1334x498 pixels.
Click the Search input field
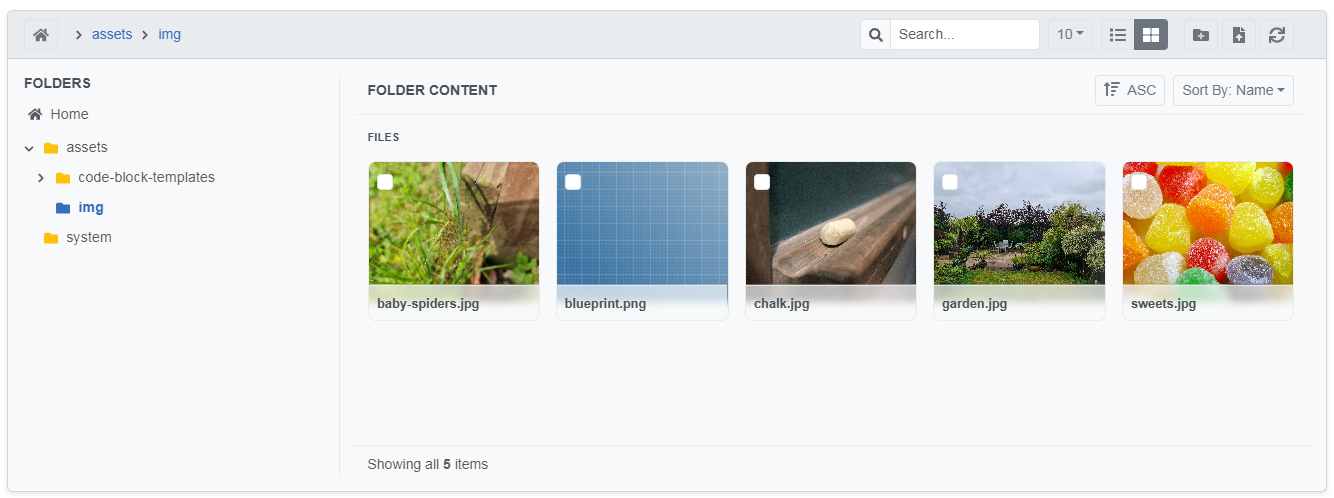coord(964,35)
